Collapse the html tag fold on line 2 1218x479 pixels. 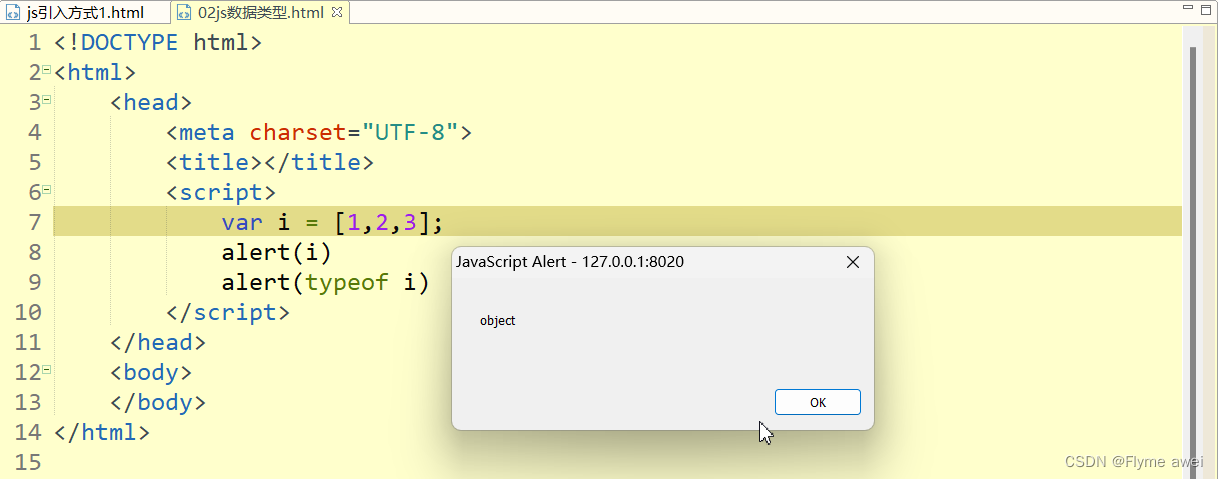coord(47,69)
